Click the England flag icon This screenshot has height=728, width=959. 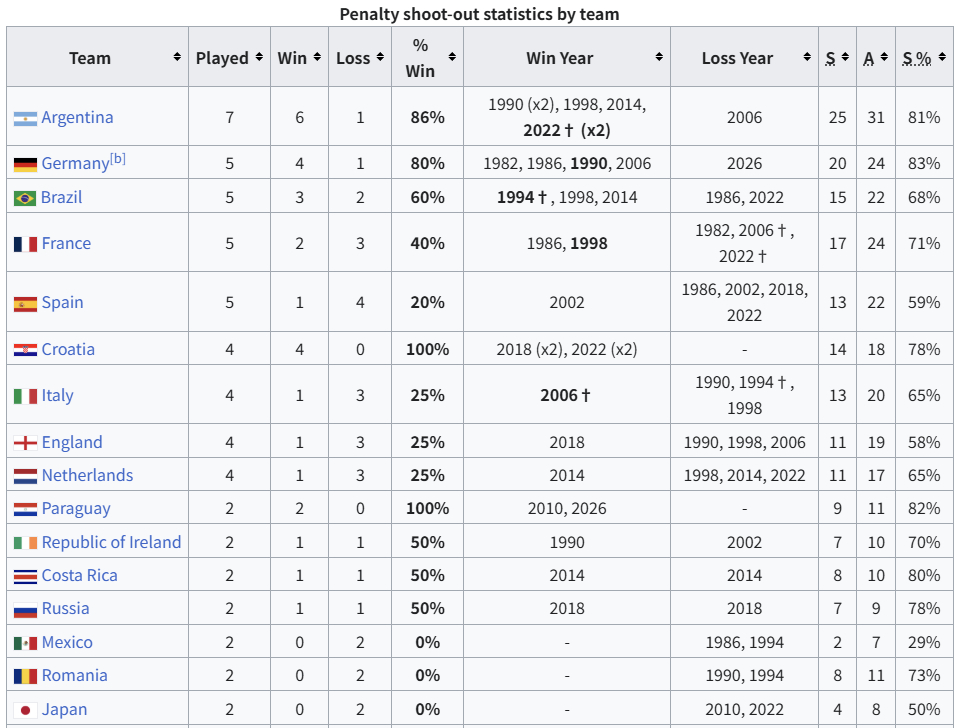25,443
